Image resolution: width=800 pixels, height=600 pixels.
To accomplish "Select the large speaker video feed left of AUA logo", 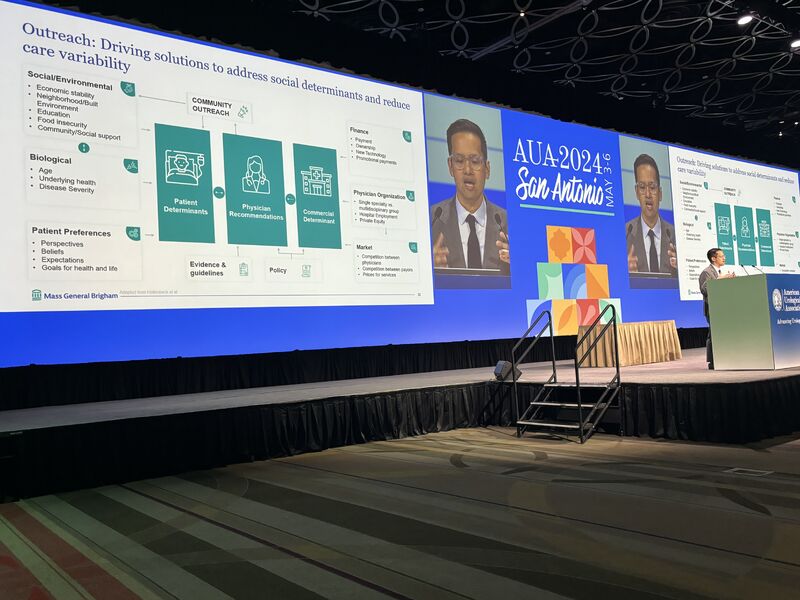I will (466, 191).
